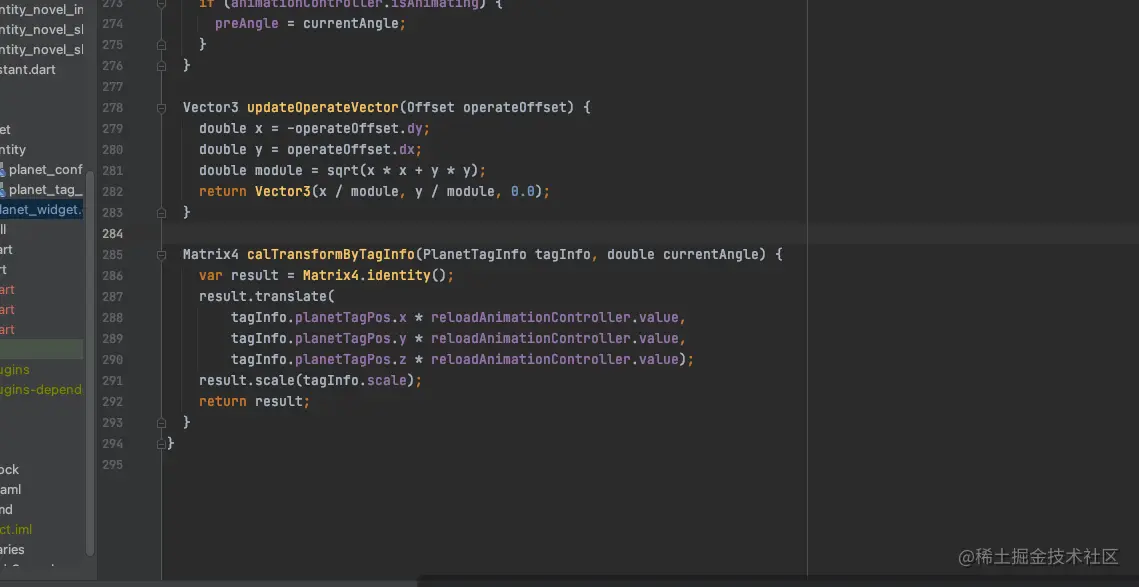Click line number 285 in the gutter
The height and width of the screenshot is (587, 1139).
coord(113,255)
